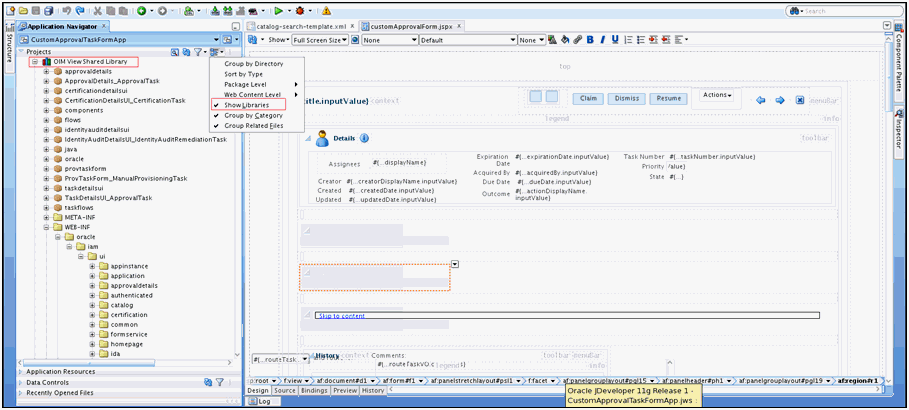
Task: Click the Italic I formatting icon
Action: [603, 39]
